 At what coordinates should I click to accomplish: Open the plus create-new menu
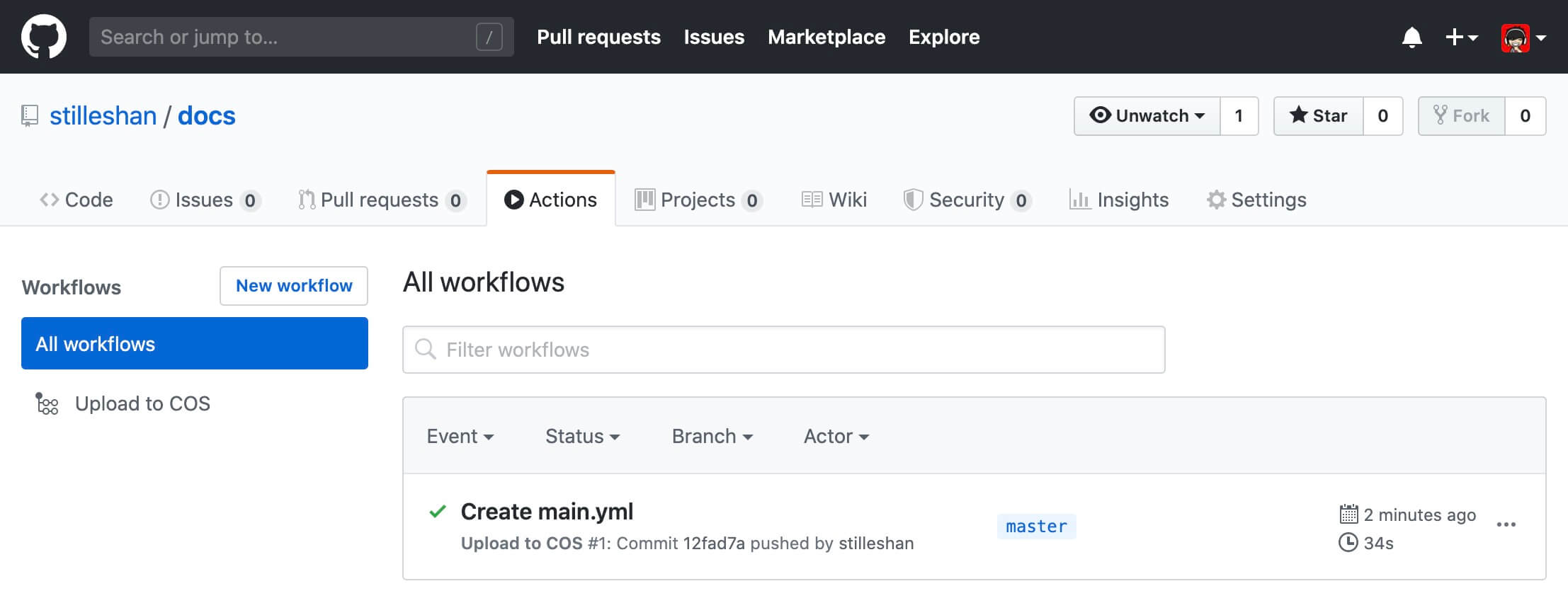click(1460, 37)
